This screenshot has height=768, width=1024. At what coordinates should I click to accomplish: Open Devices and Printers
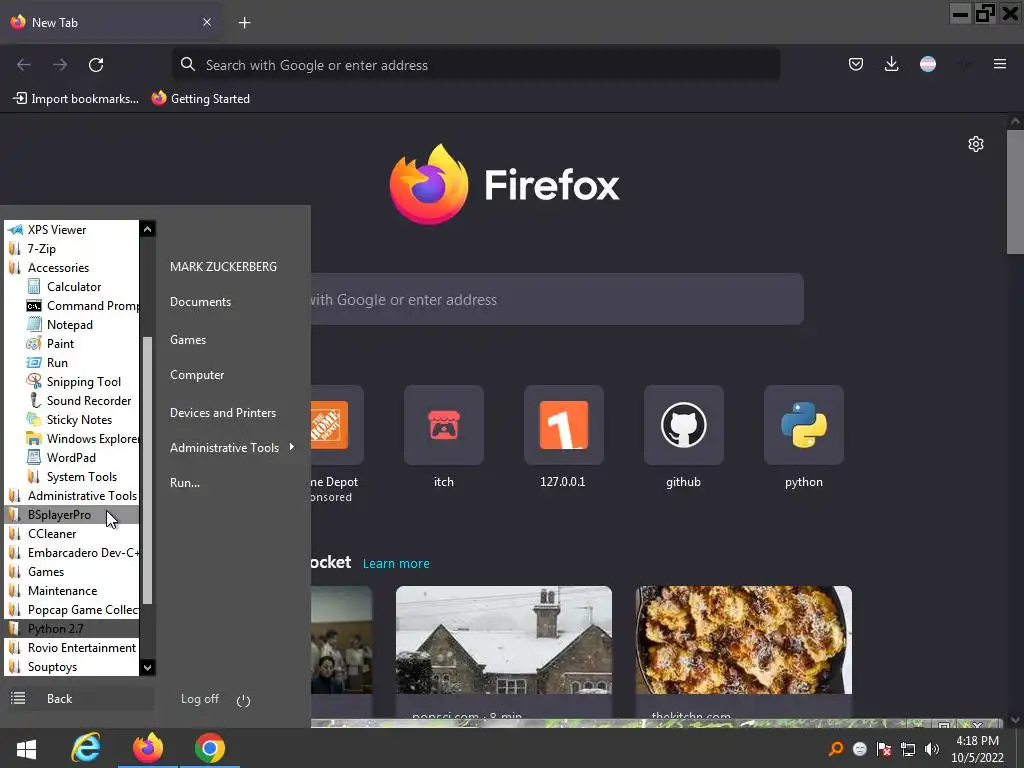(x=223, y=413)
